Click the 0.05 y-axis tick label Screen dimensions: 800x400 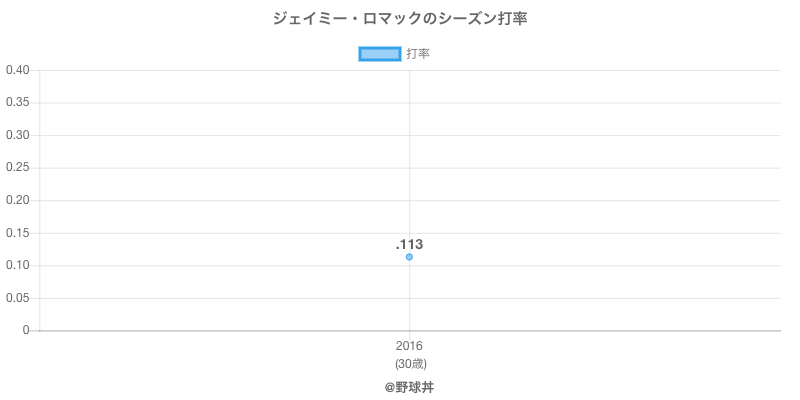click(18, 298)
